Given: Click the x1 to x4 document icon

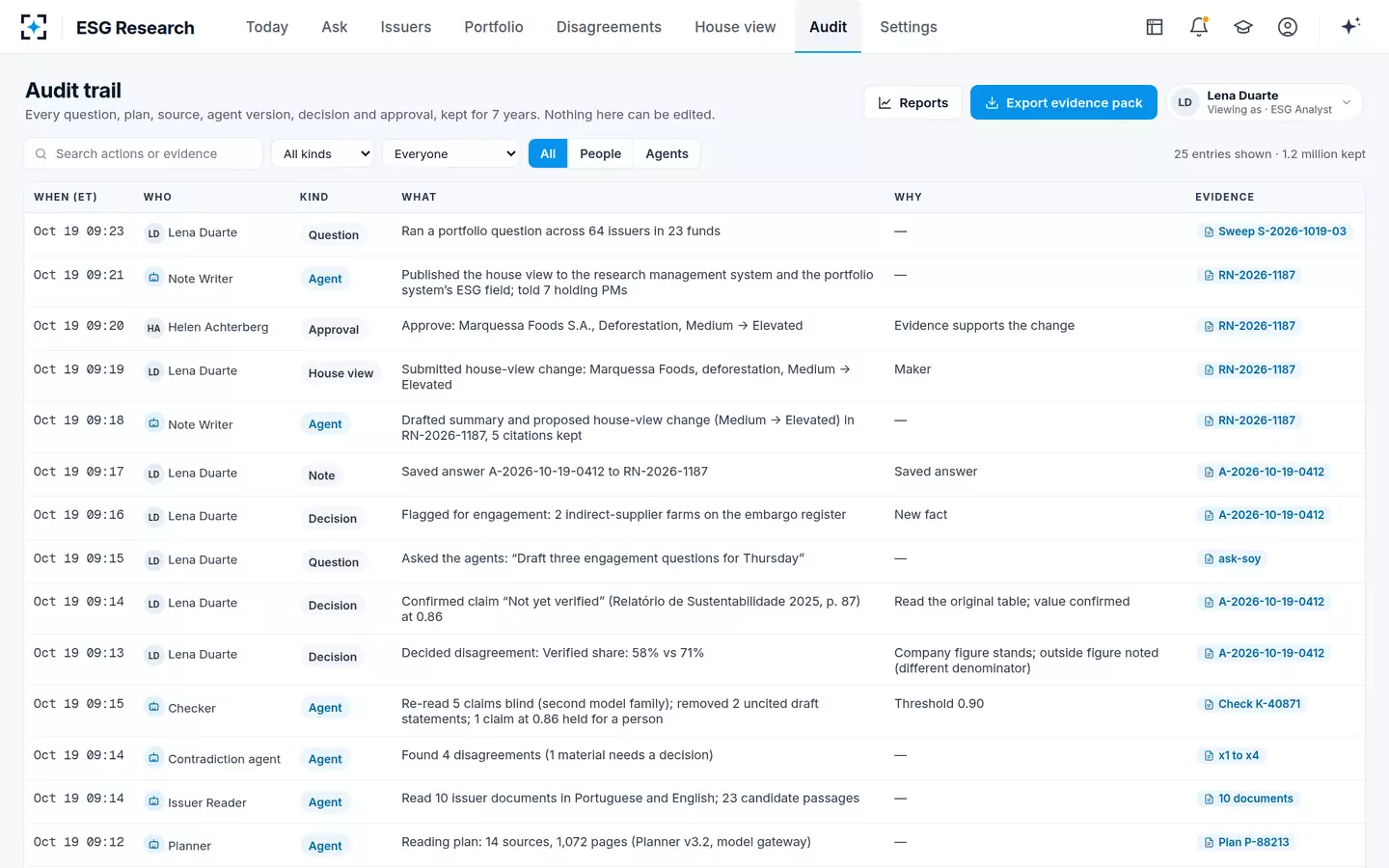Looking at the screenshot, I should coord(1209,756).
